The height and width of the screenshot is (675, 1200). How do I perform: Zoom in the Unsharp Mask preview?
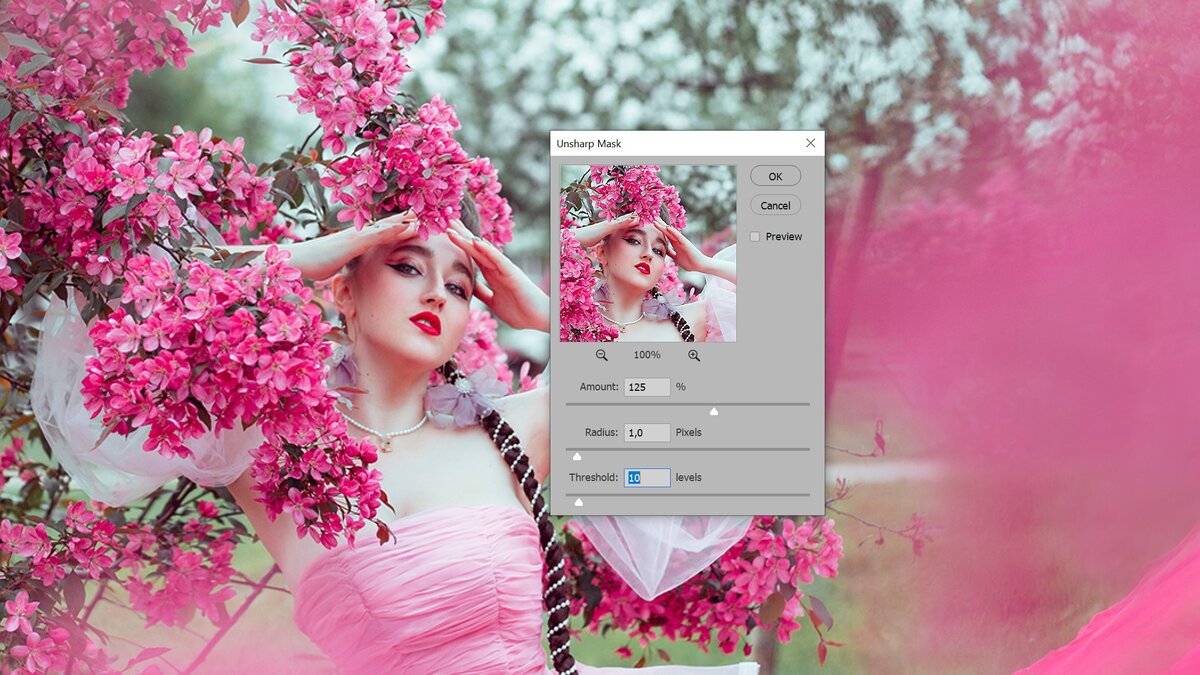coord(694,355)
